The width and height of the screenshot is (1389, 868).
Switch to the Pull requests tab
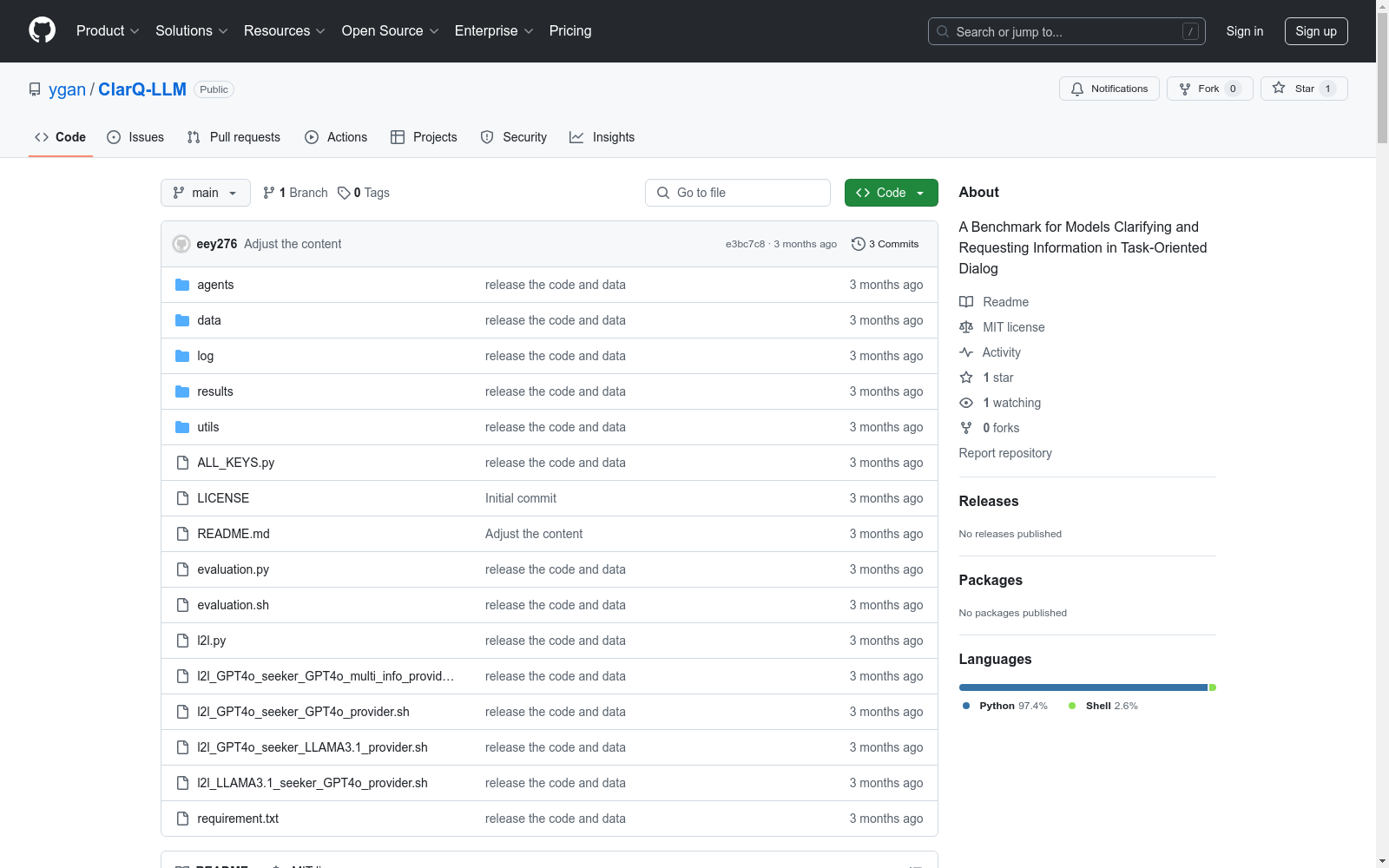(x=234, y=137)
